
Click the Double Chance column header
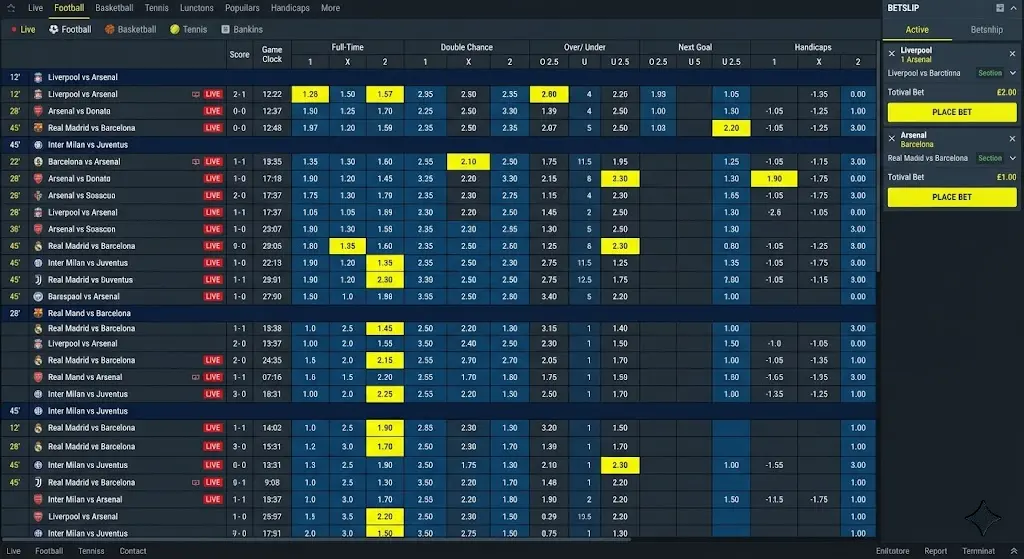pos(466,47)
